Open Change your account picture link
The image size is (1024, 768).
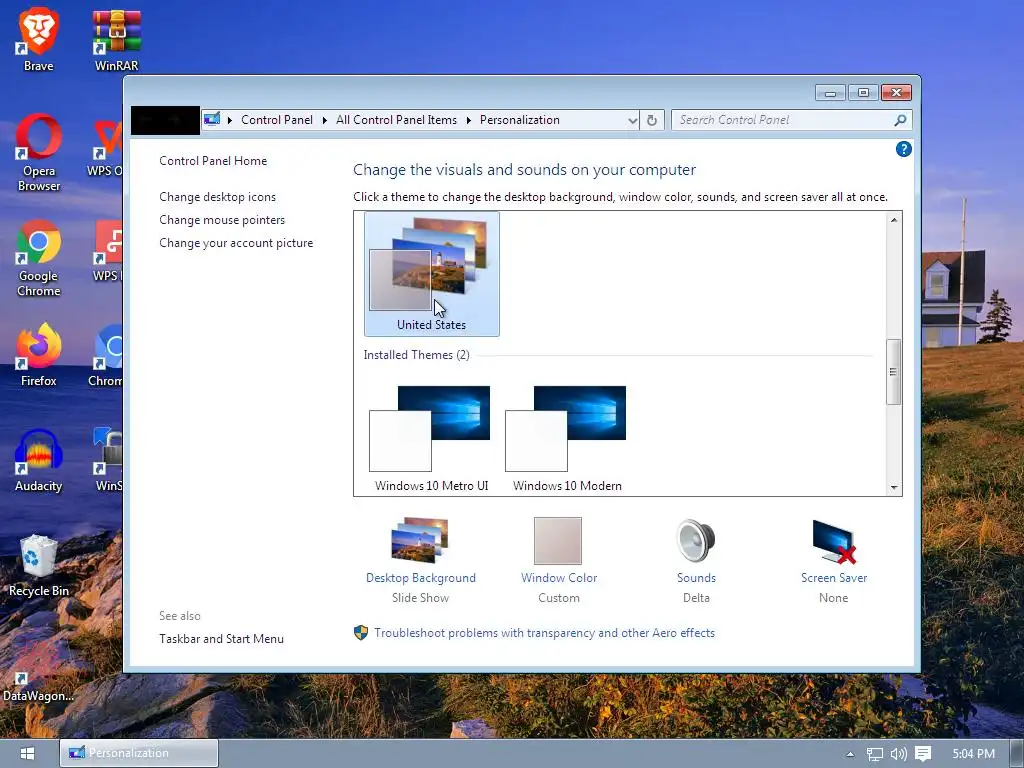pyautogui.click(x=236, y=243)
